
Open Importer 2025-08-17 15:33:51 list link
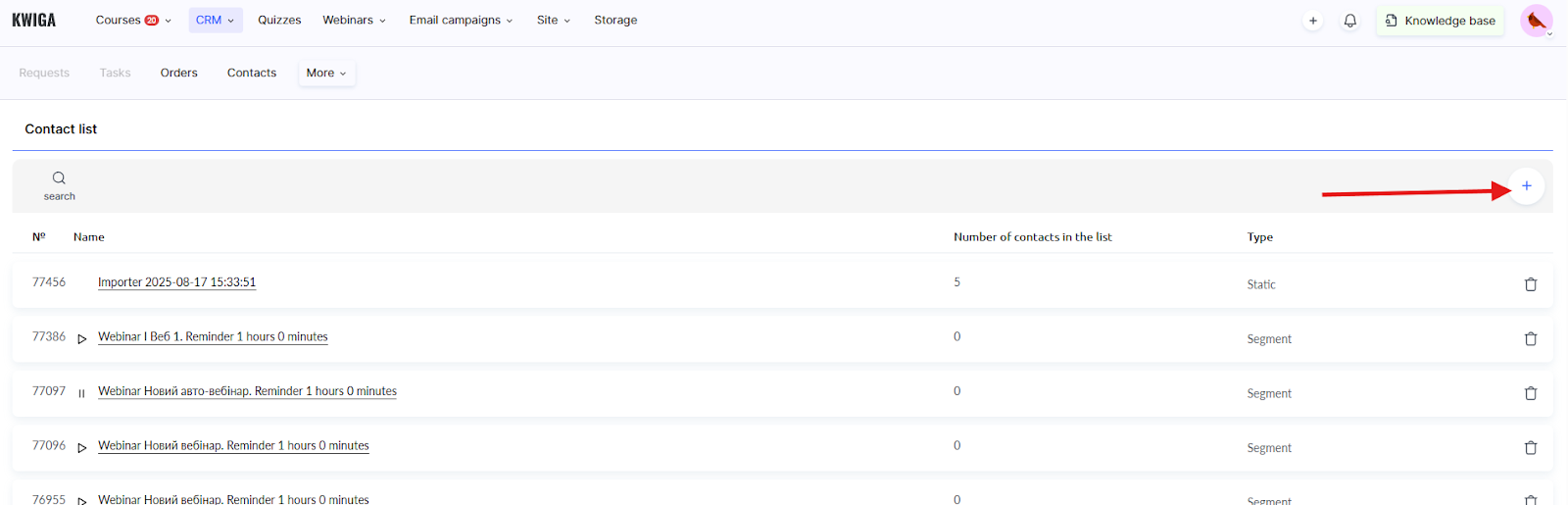[176, 282]
